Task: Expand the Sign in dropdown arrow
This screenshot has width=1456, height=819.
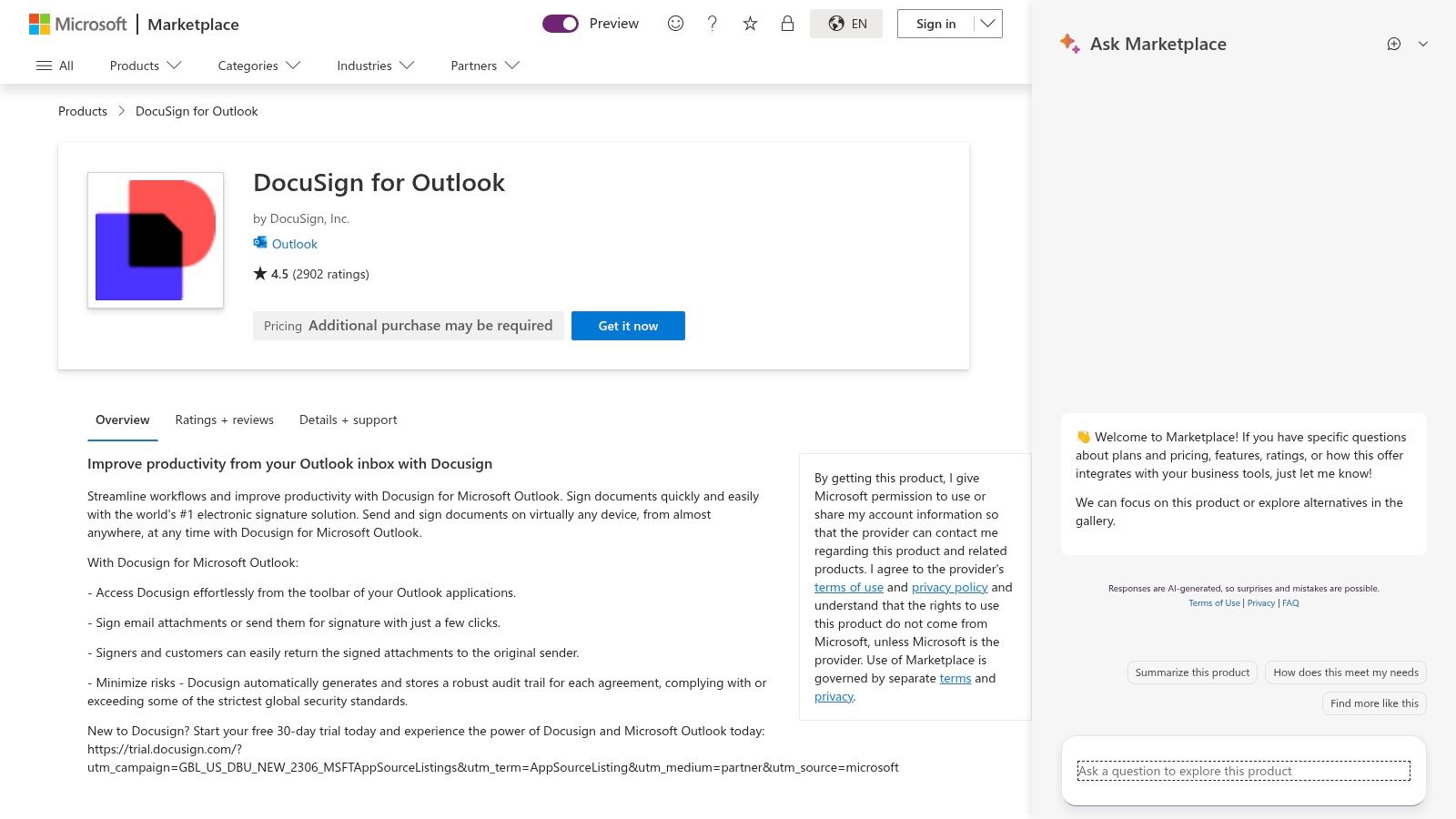Action: [987, 24]
